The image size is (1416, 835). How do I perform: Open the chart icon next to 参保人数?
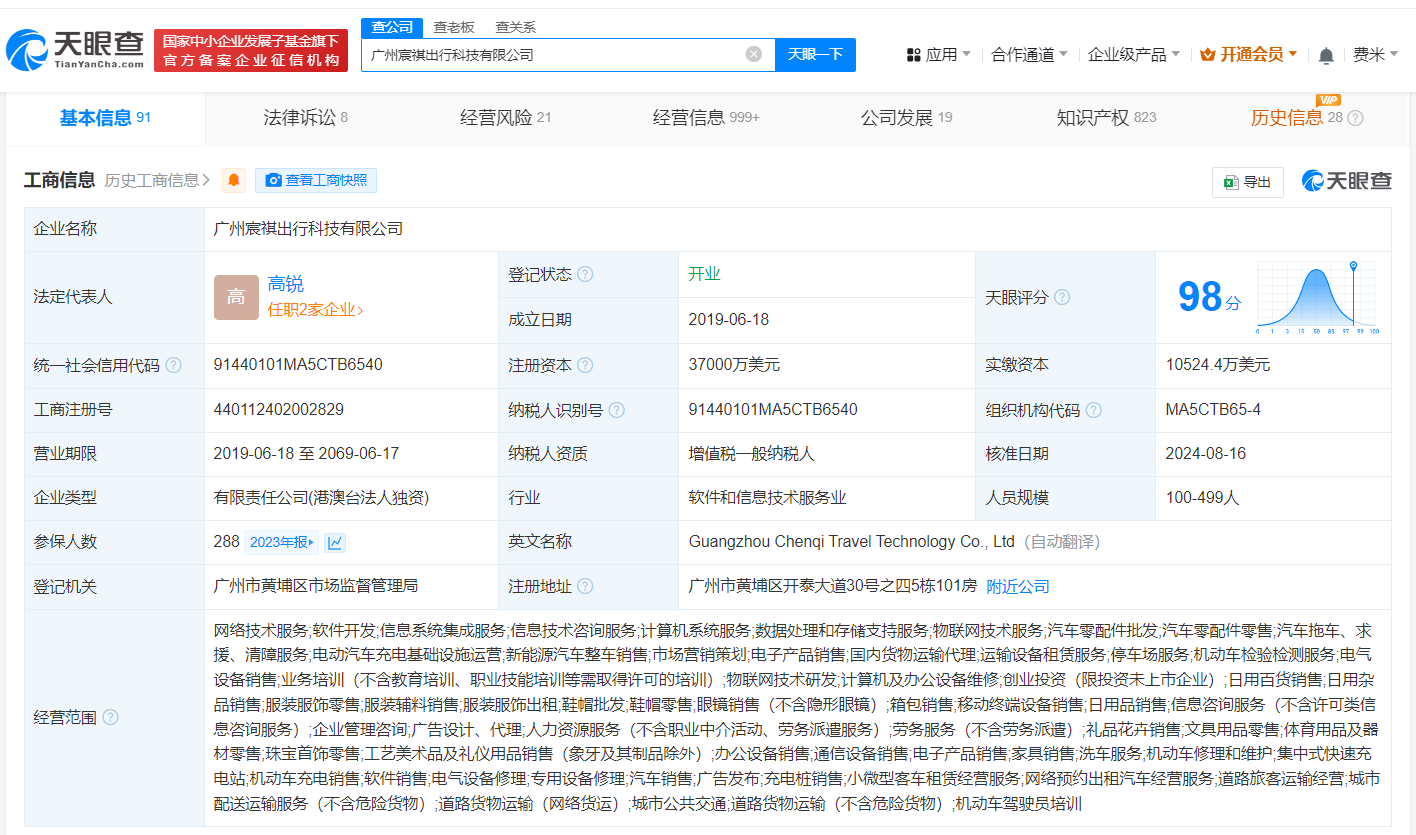(337, 541)
